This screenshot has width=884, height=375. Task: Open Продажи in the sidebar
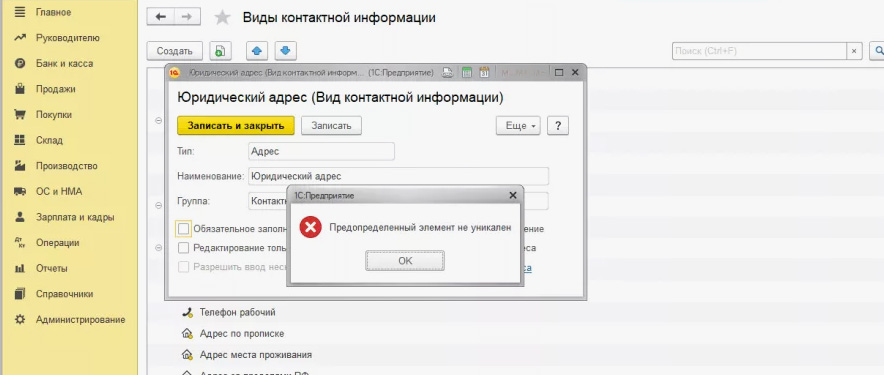(x=55, y=89)
